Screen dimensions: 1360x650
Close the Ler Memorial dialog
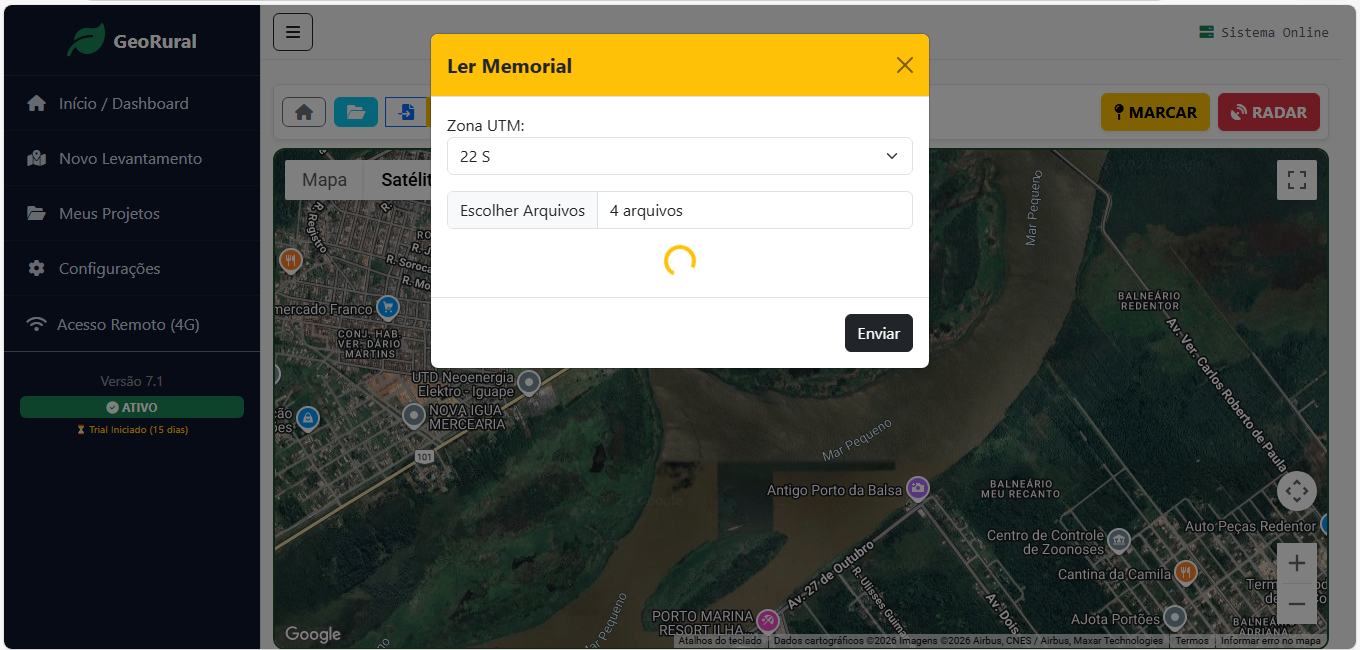click(x=904, y=66)
